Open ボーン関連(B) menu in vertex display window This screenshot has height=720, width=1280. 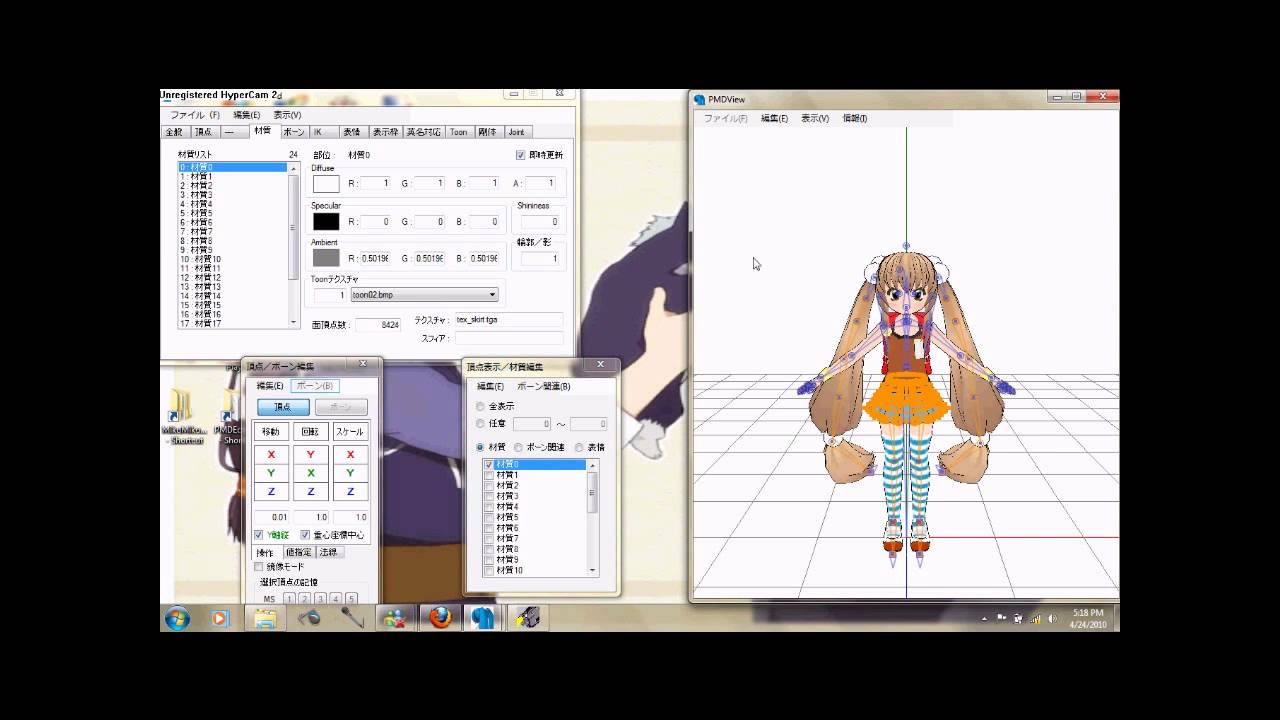pos(543,386)
